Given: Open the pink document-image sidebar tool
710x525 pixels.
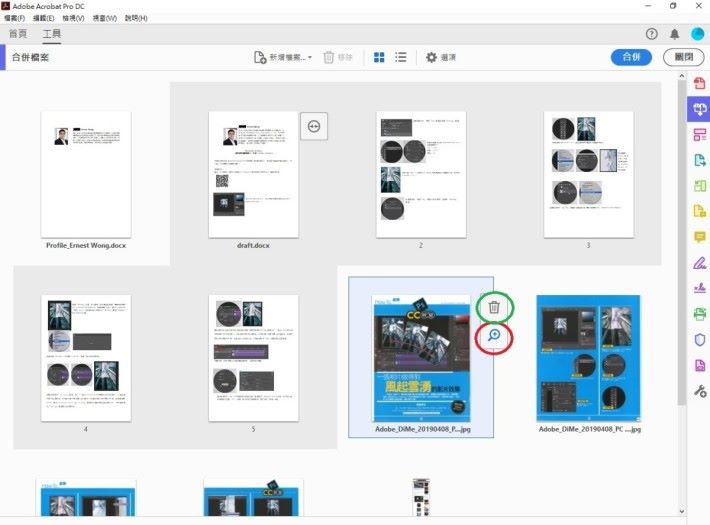Looking at the screenshot, I should tap(700, 366).
